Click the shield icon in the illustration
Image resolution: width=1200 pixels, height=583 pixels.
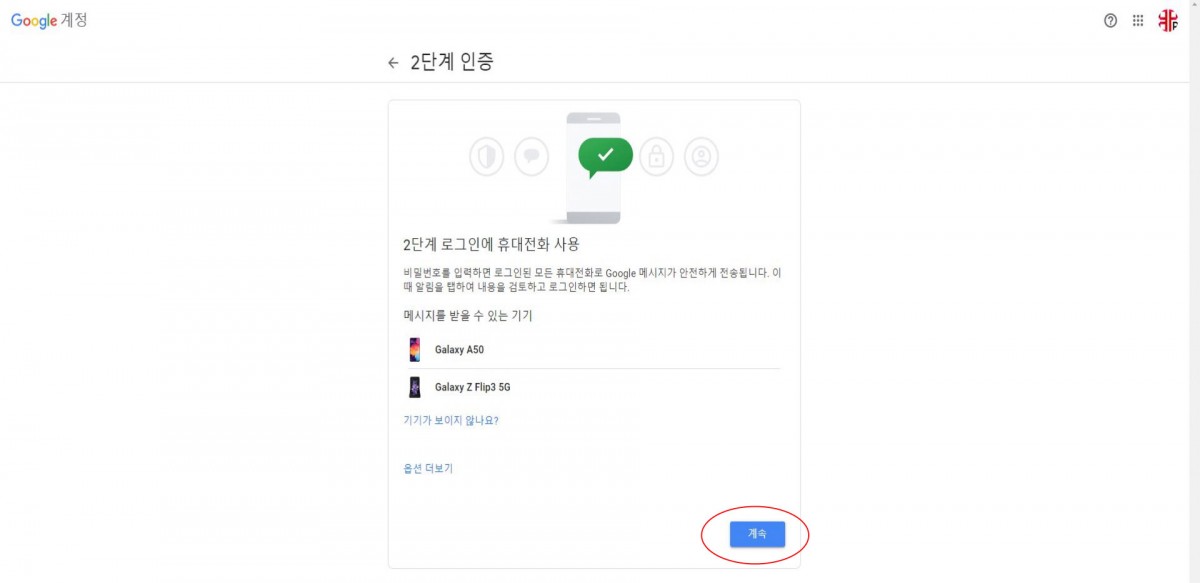click(x=487, y=156)
